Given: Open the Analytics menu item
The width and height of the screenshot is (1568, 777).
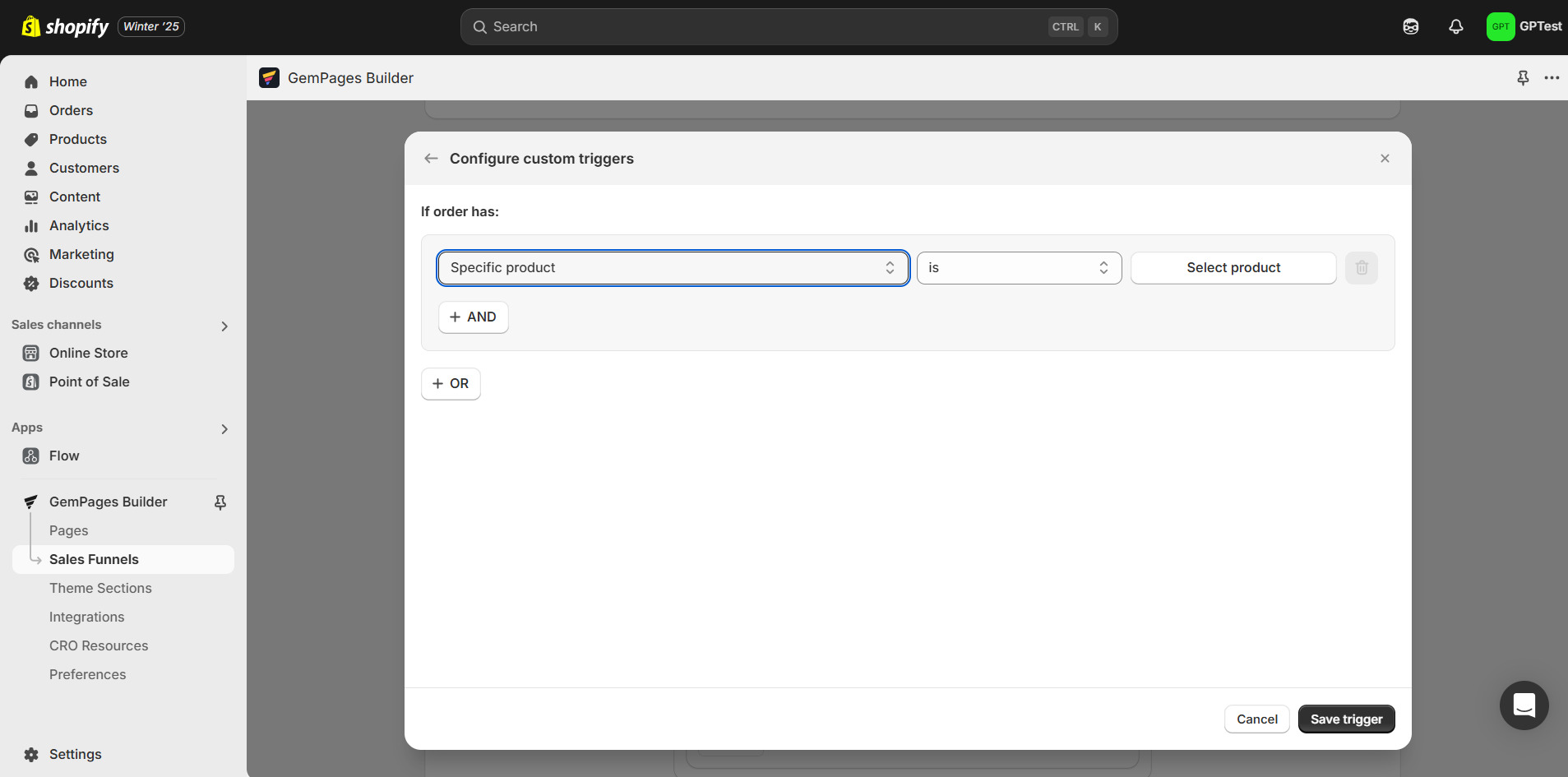Looking at the screenshot, I should tap(79, 226).
